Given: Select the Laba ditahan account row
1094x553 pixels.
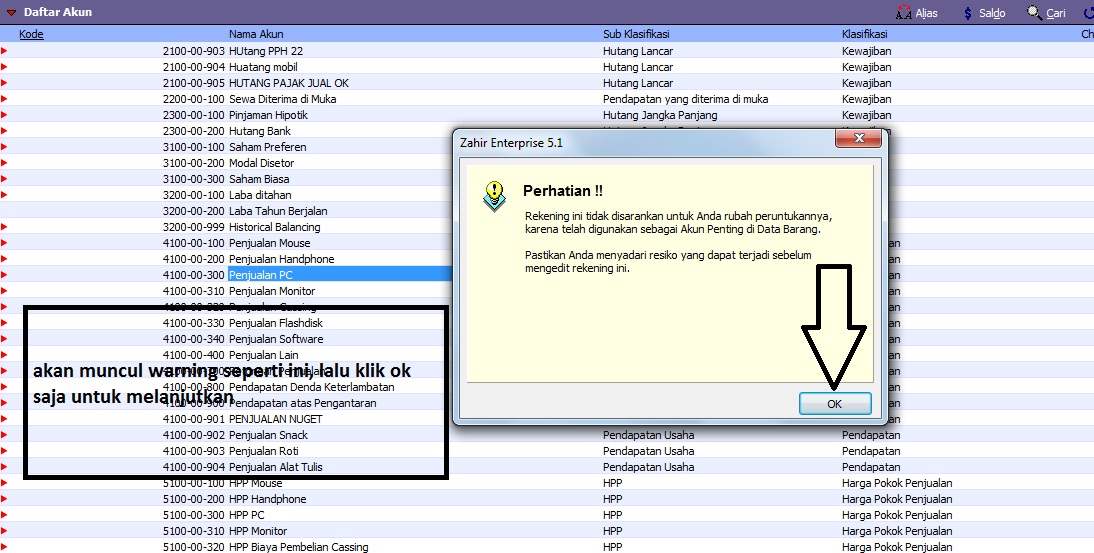Looking at the screenshot, I should pyautogui.click(x=261, y=195).
